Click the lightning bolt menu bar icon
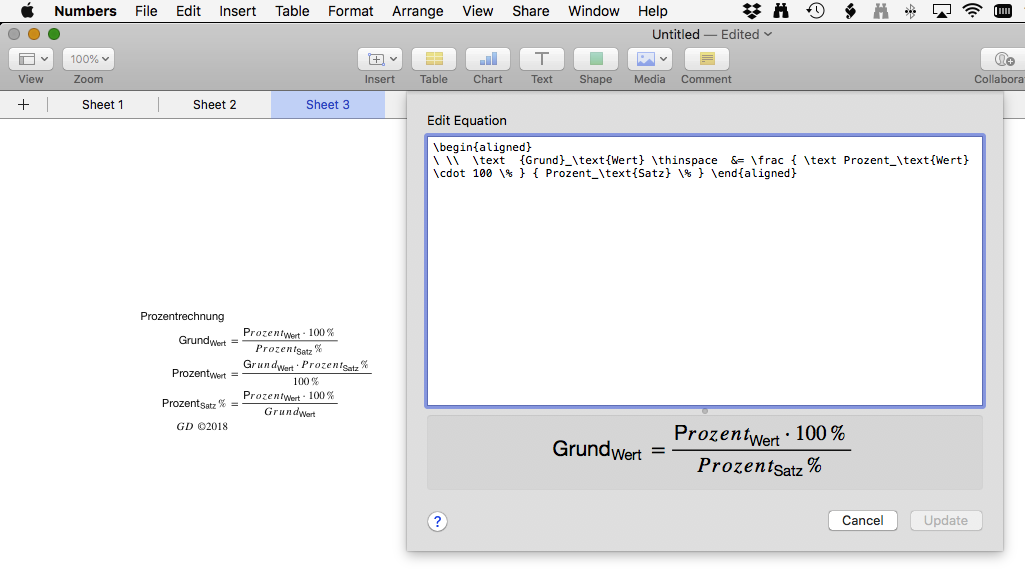The image size is (1025, 570). coord(850,11)
